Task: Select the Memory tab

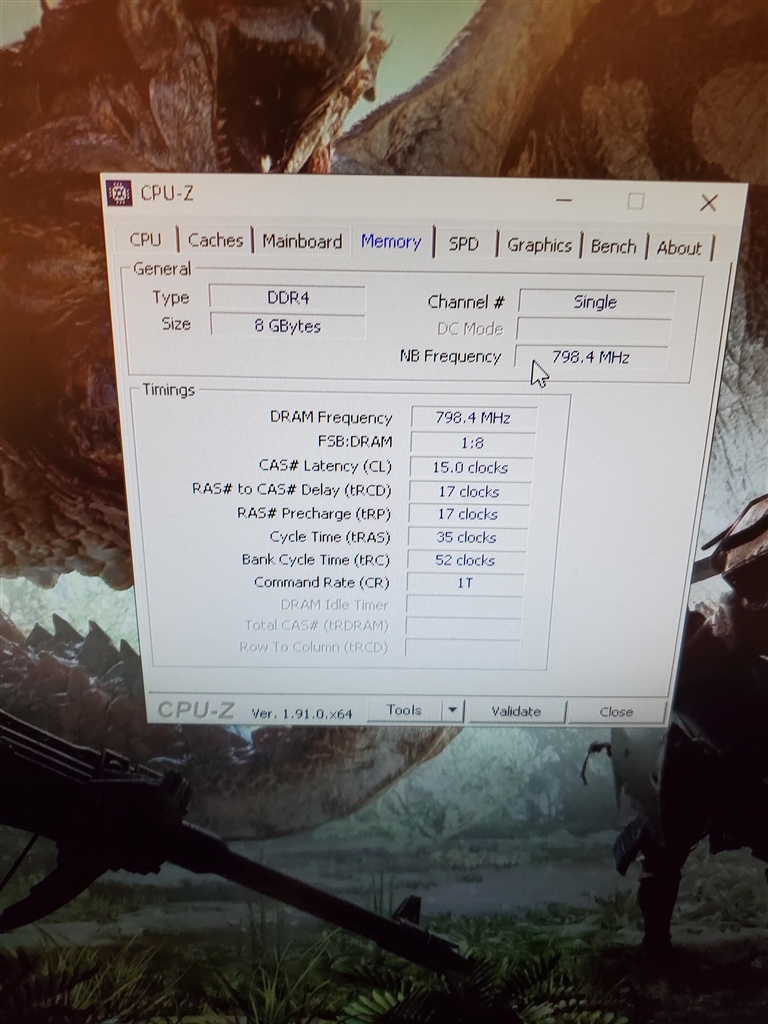Action: [x=392, y=242]
